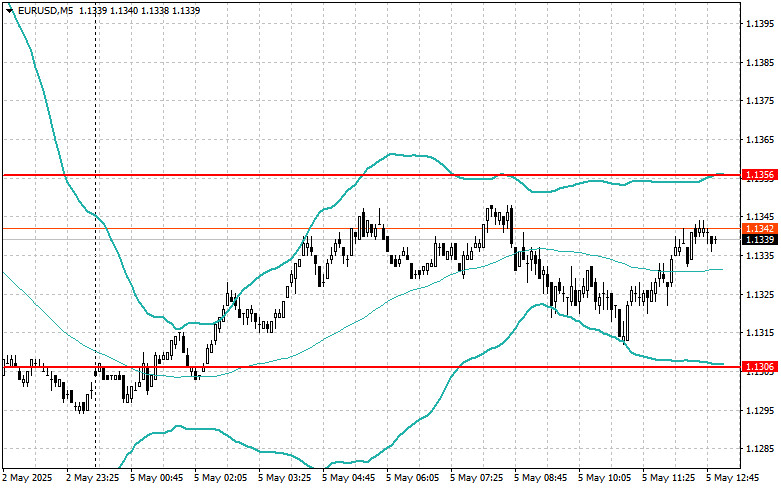Click the EURUSD,M5 chart title text
781x489 pixels.
point(45,10)
